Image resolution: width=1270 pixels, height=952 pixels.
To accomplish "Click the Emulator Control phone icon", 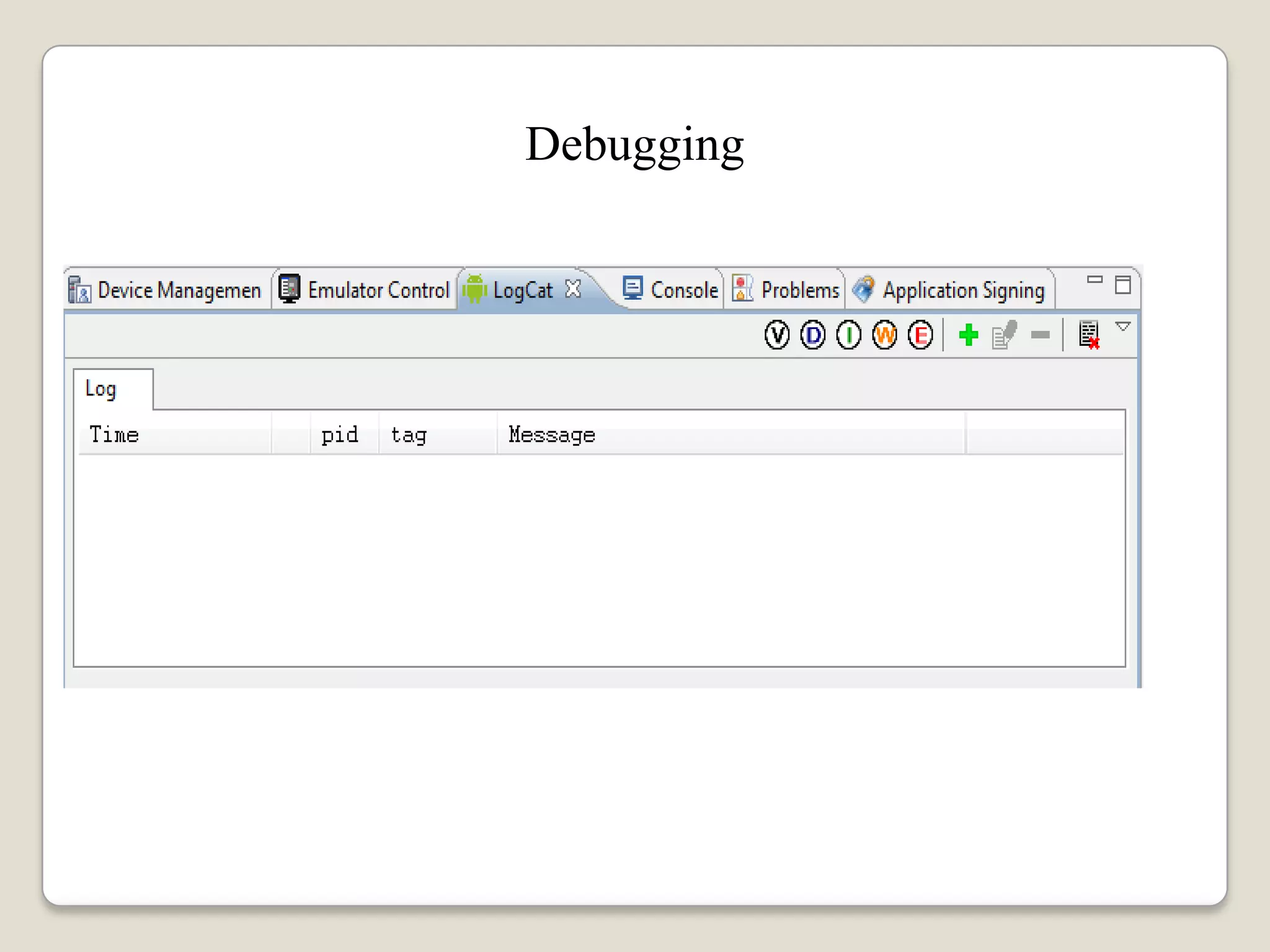I will 289,288.
